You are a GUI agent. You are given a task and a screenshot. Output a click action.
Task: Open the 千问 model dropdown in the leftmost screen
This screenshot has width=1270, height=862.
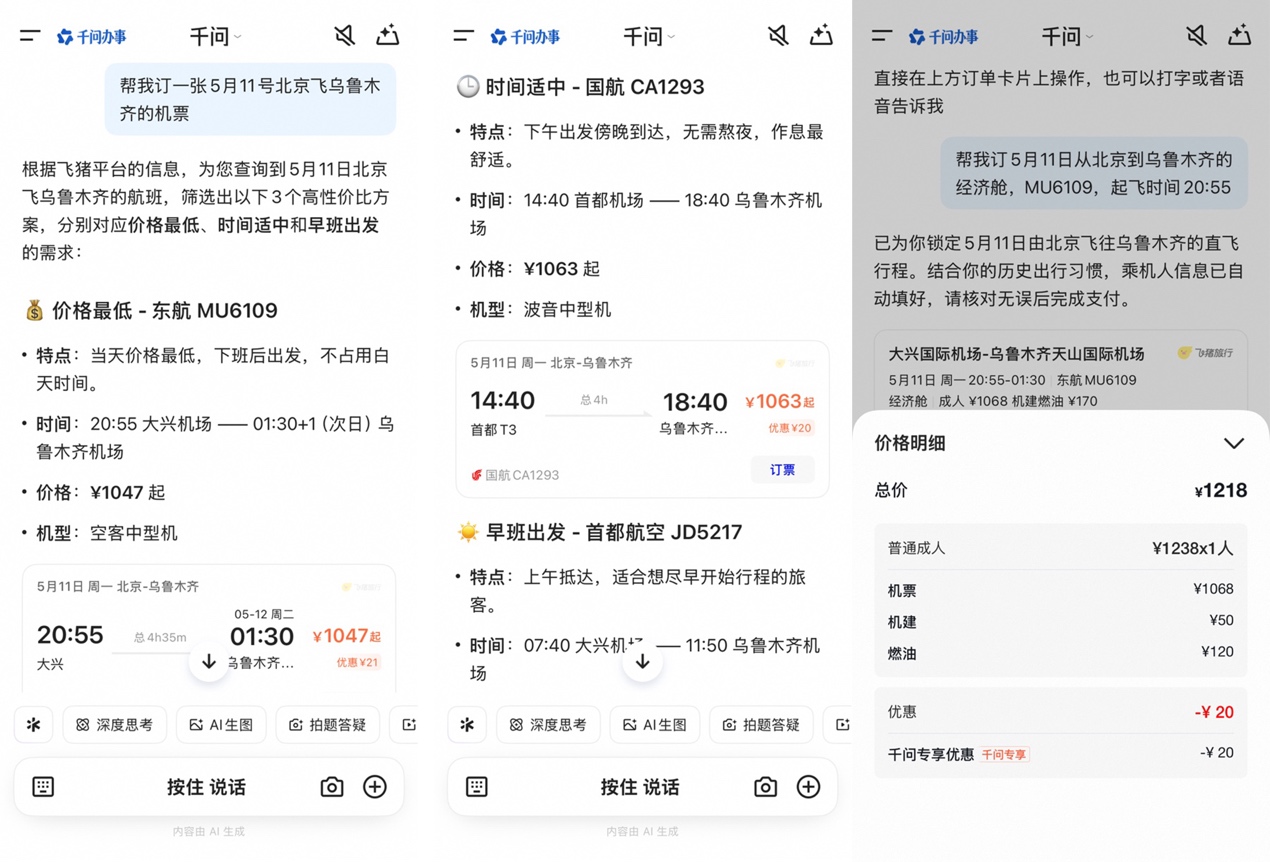(215, 37)
